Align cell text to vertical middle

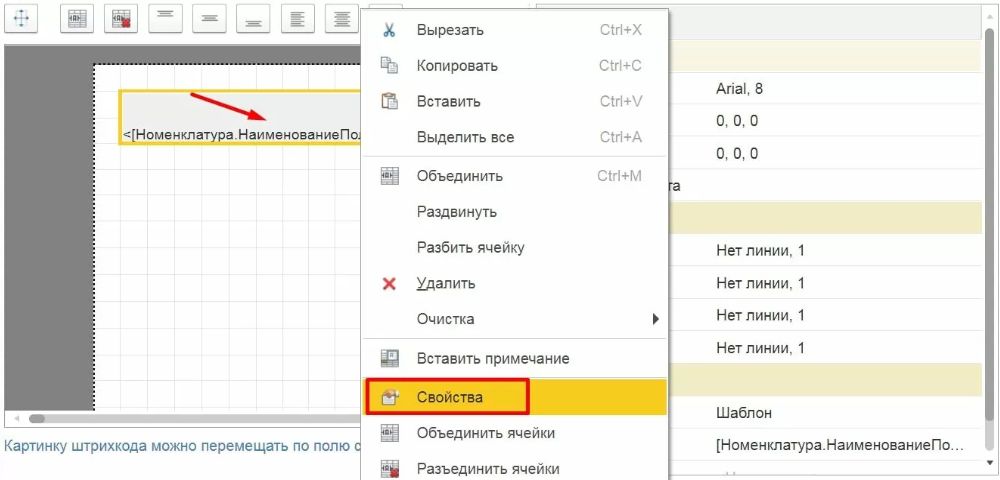pyautogui.click(x=209, y=18)
